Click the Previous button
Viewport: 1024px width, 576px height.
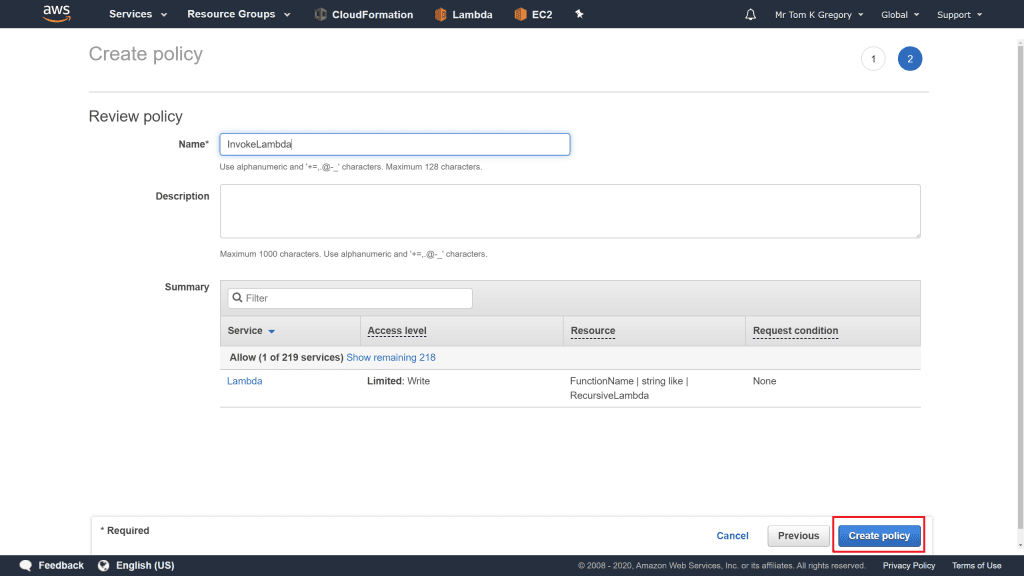tap(798, 536)
